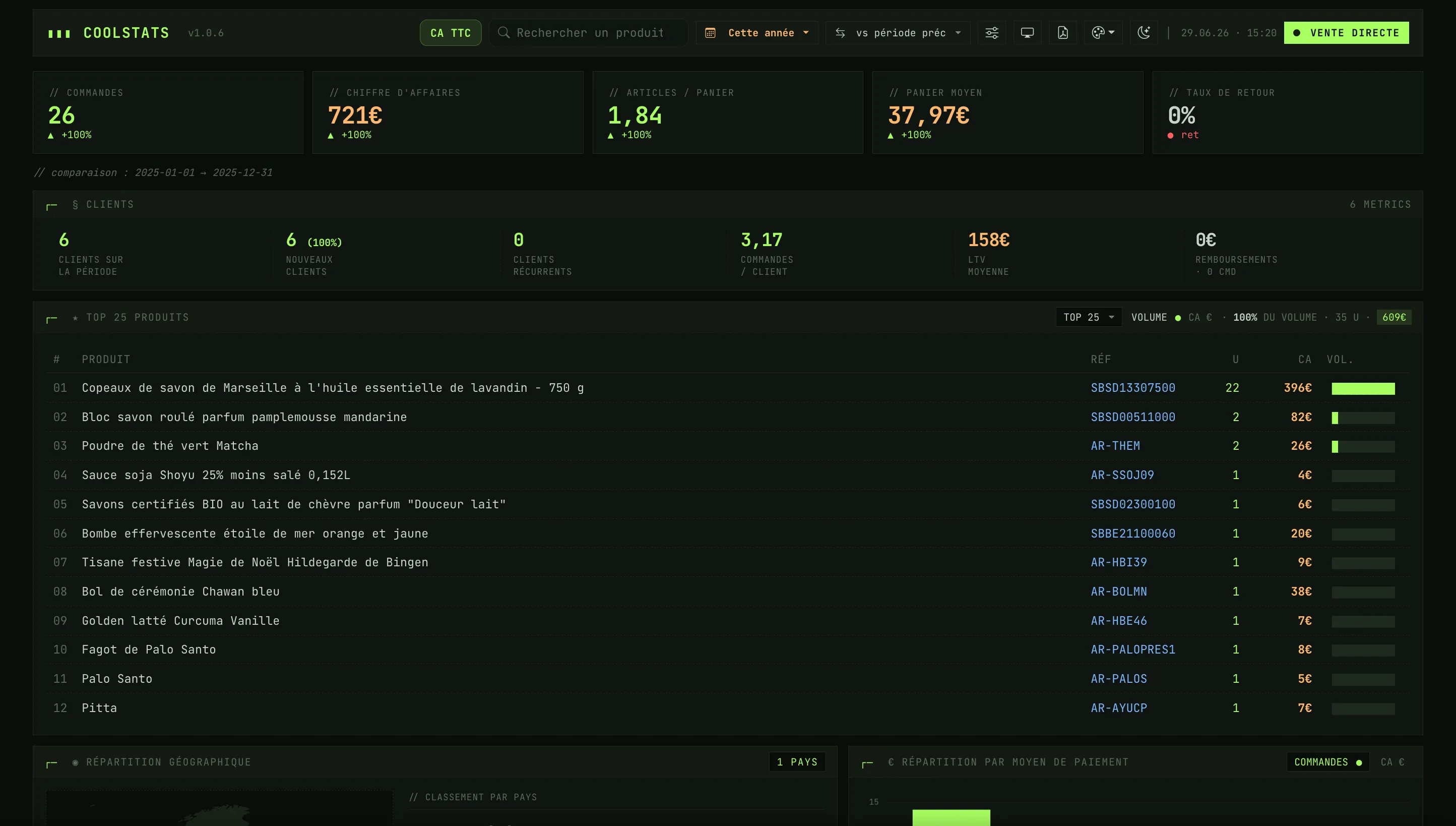The image size is (1456, 826).
Task: Open product reference AR-PALOPRES1
Action: pos(1133,650)
